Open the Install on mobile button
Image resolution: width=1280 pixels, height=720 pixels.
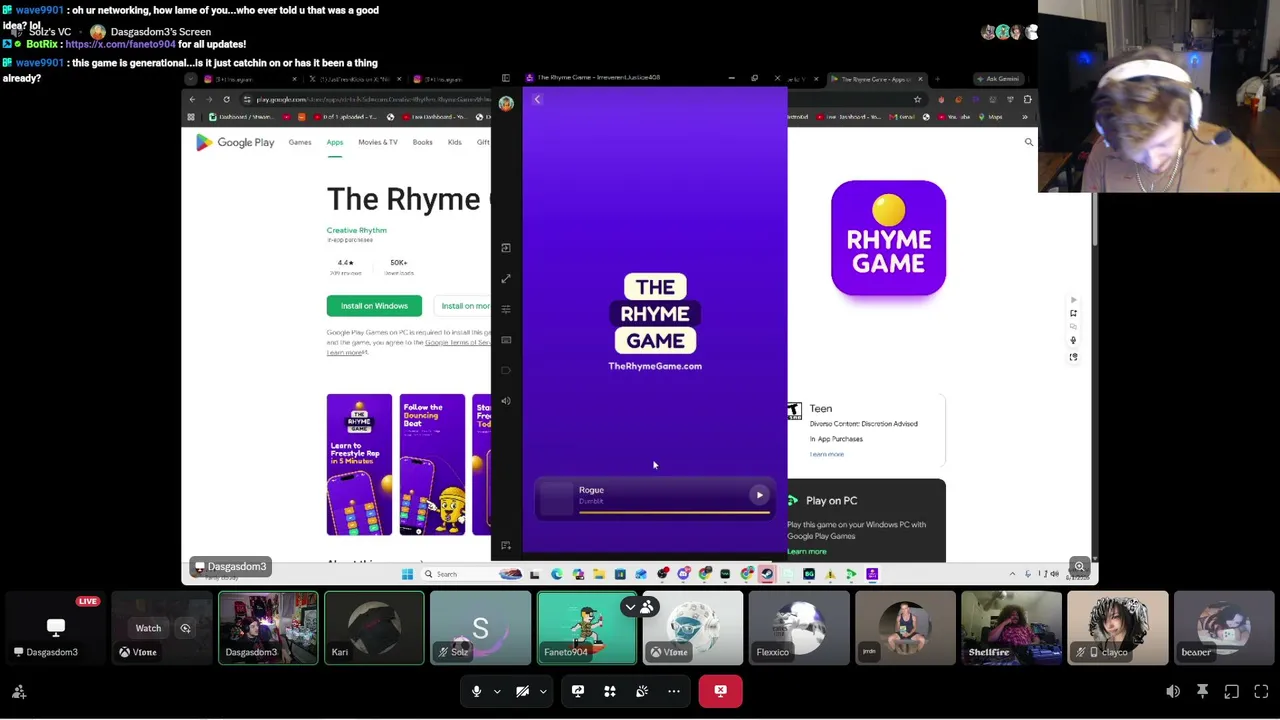465,305
